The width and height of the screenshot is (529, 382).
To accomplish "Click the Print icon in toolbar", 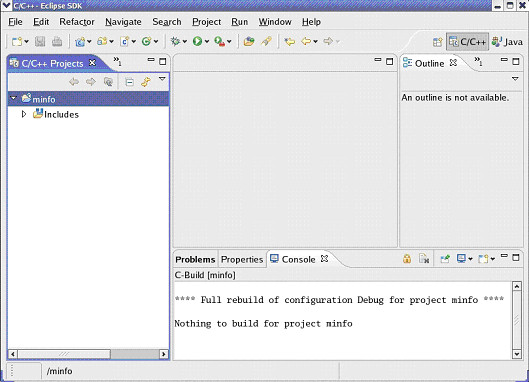I will pos(57,42).
